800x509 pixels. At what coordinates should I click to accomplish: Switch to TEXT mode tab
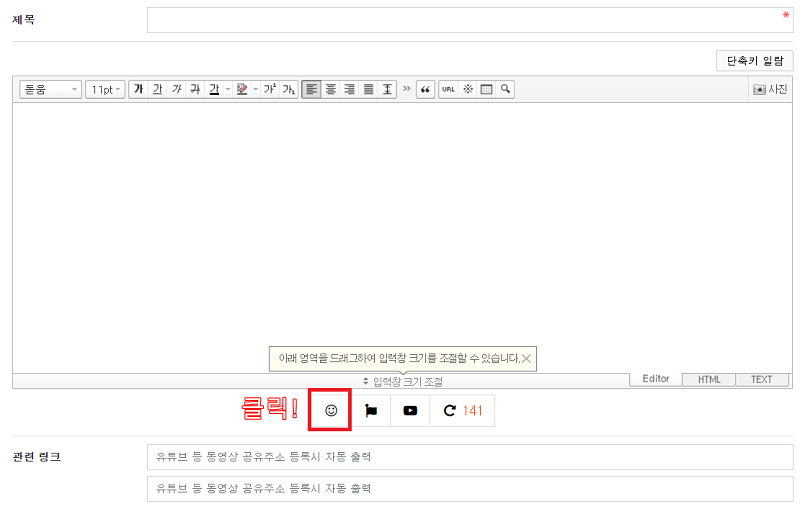tap(762, 379)
